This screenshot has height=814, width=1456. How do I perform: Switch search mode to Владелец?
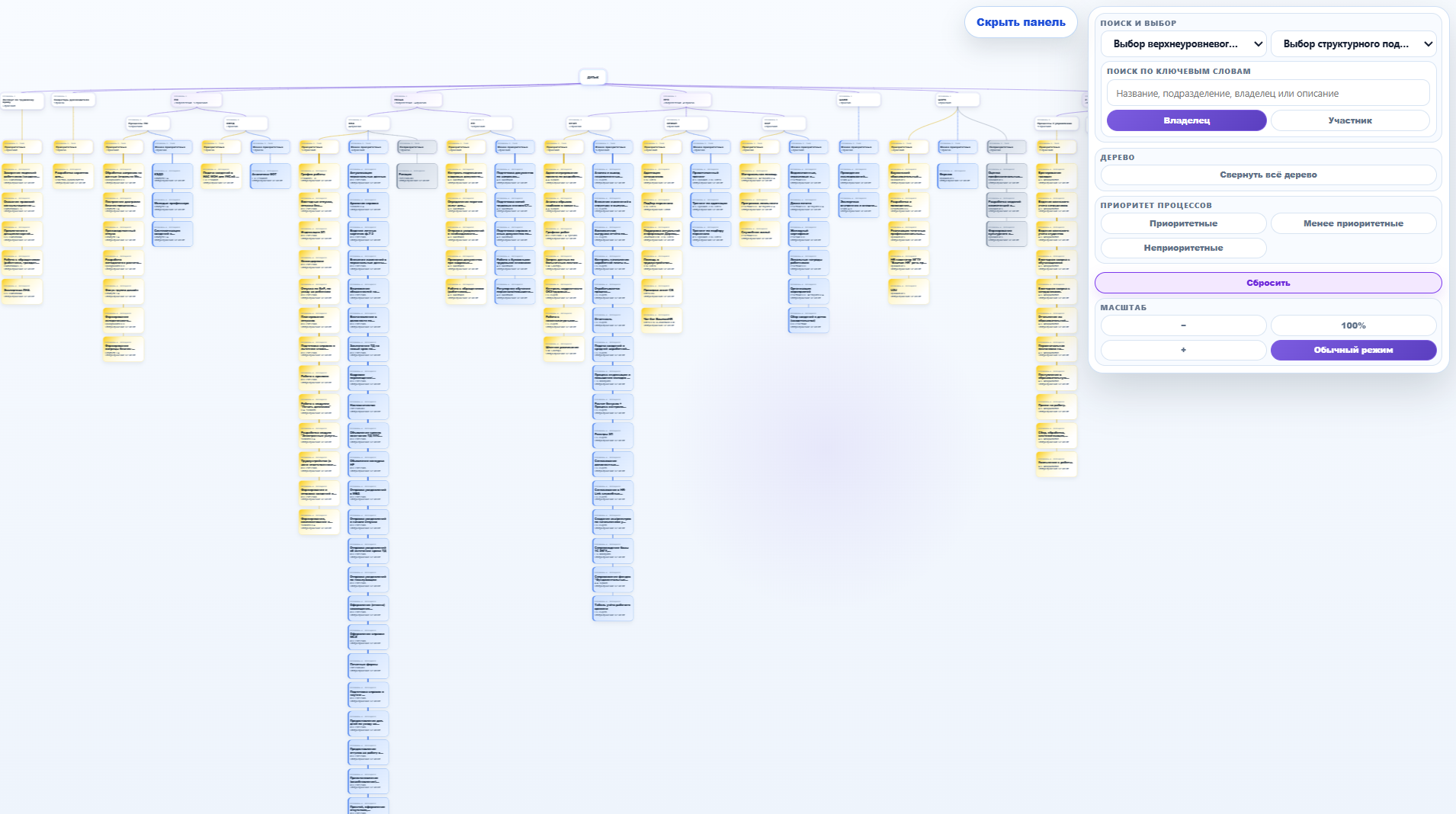1186,120
